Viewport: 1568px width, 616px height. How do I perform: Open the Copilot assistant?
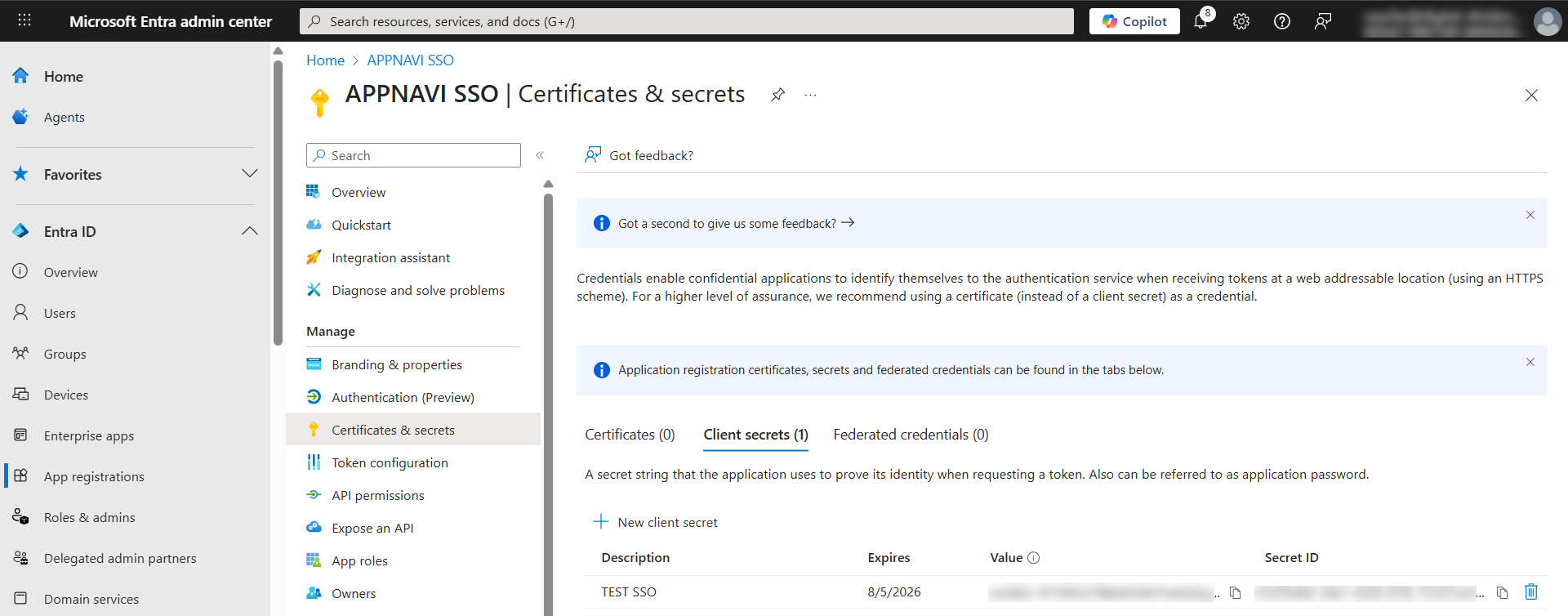(1134, 21)
